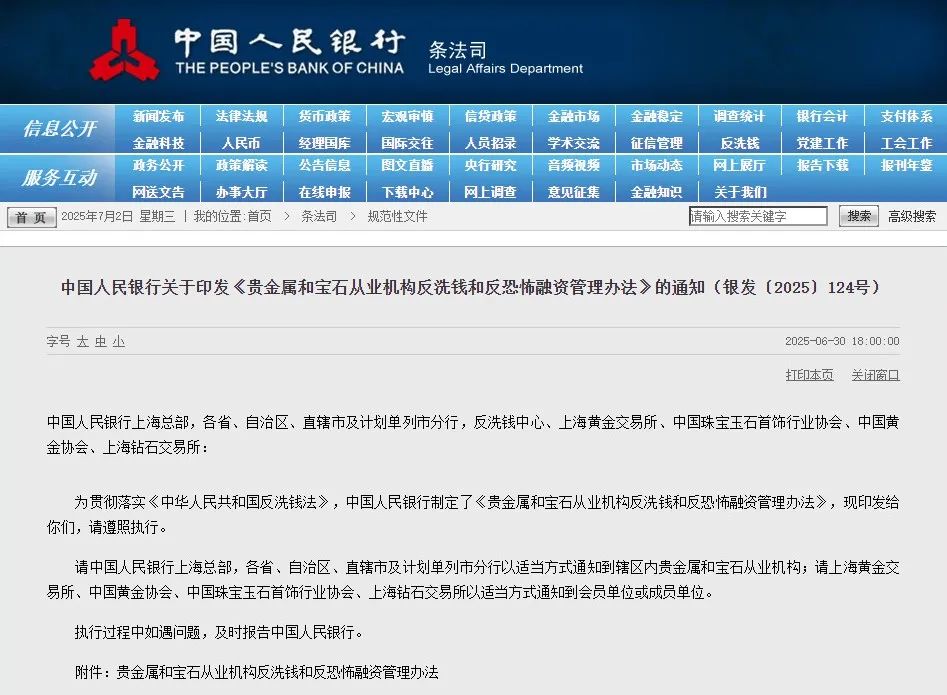Open 人员招录 menu item
Viewport: 947px width, 695px height.
click(x=490, y=143)
